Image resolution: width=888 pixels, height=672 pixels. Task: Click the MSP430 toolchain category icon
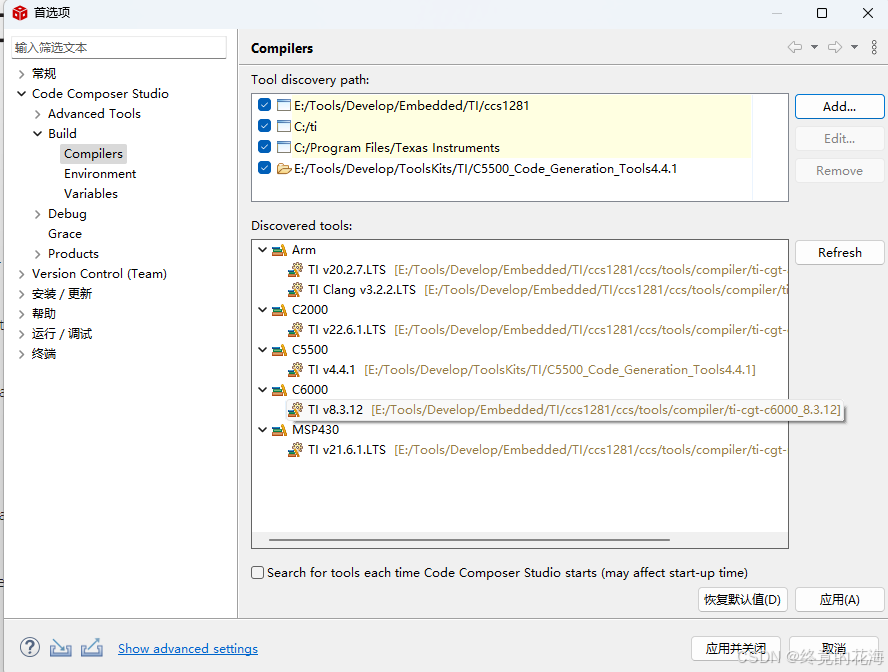(x=279, y=430)
